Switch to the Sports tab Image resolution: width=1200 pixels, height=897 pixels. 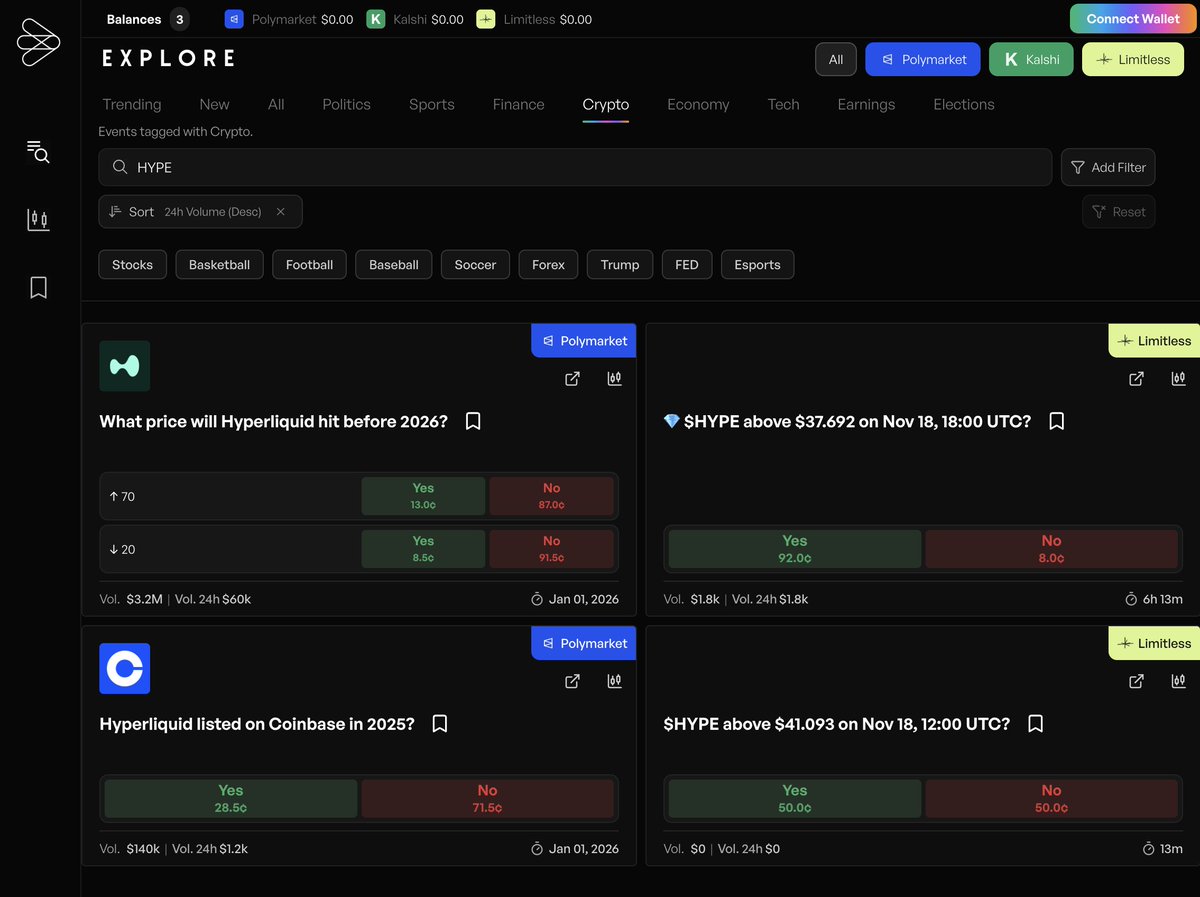click(x=432, y=104)
